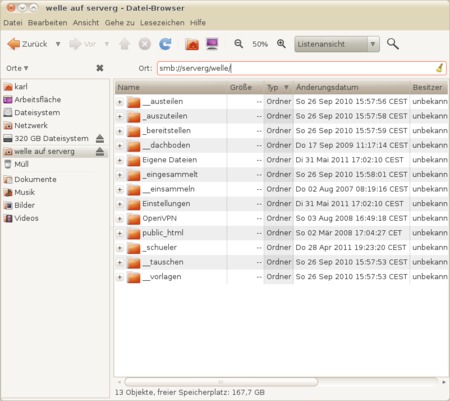Open the Orte sidebar selector dropdown
450x401 pixels.
tap(17, 68)
